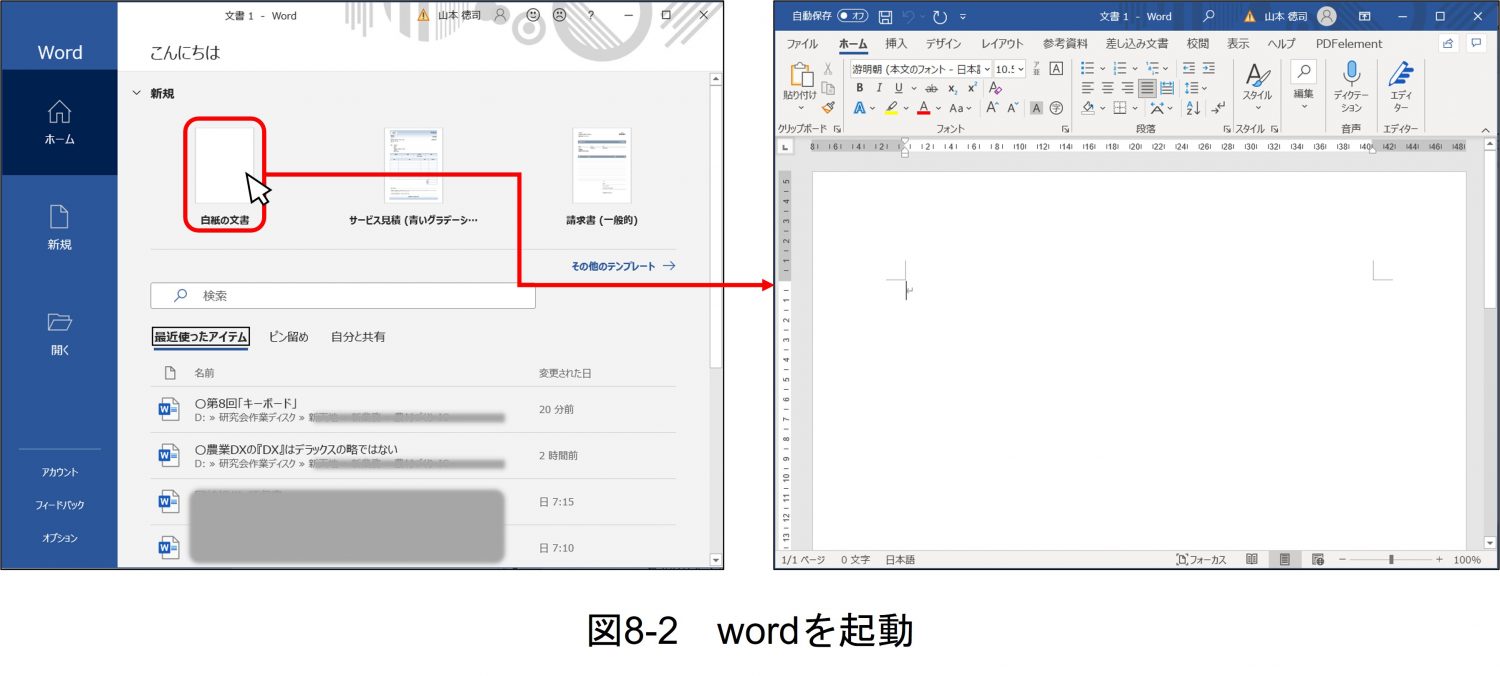
Task: Open 開く in the Word start sidebar
Action: pyautogui.click(x=60, y=335)
